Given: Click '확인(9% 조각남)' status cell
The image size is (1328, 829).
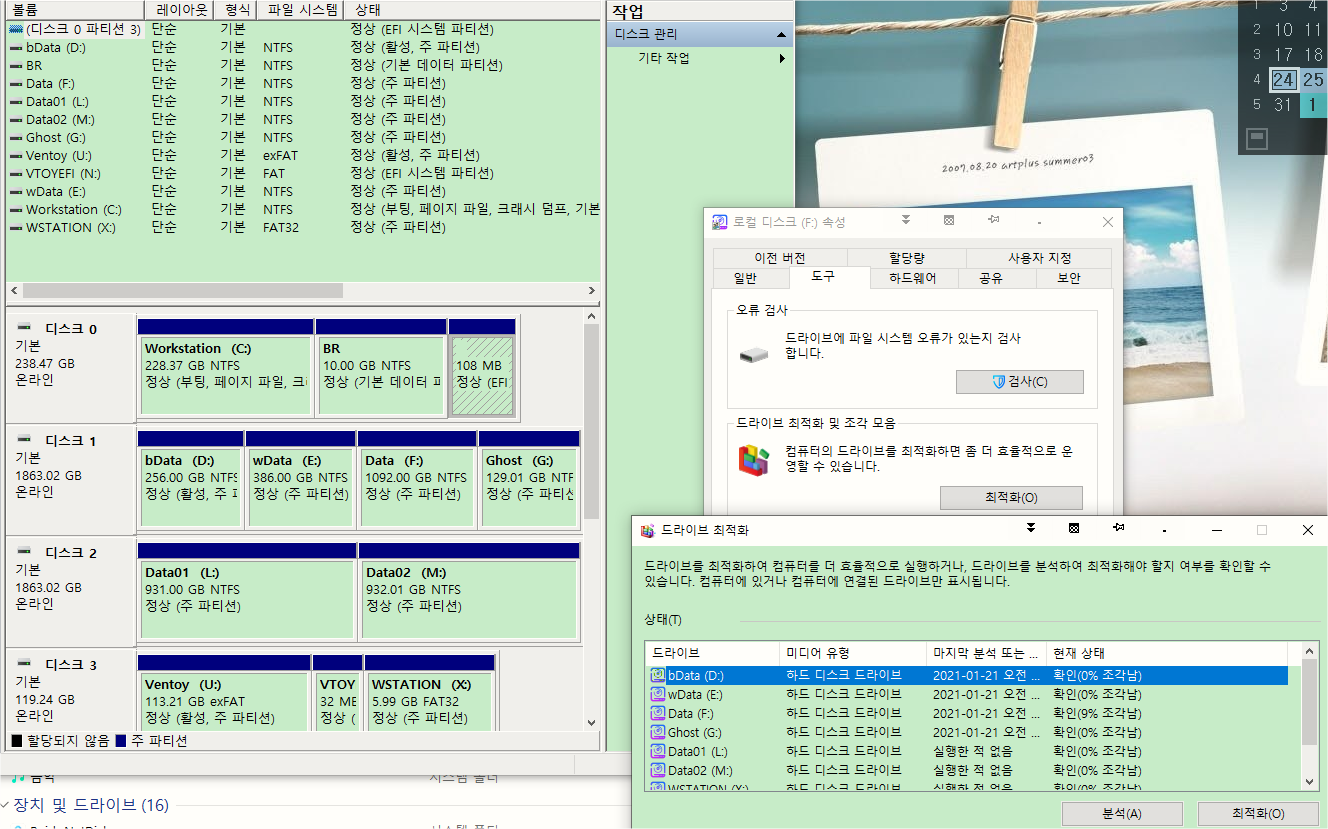Looking at the screenshot, I should pos(1097,714).
